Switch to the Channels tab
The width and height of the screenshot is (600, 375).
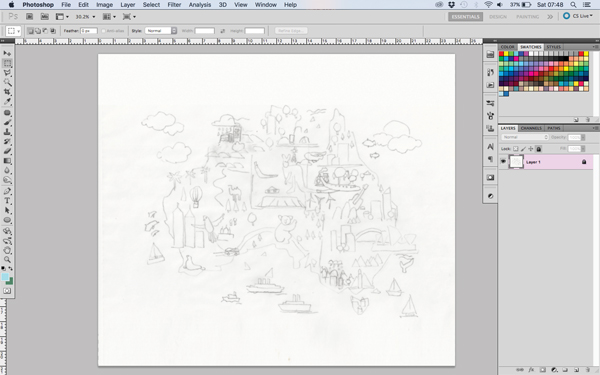(x=531, y=128)
